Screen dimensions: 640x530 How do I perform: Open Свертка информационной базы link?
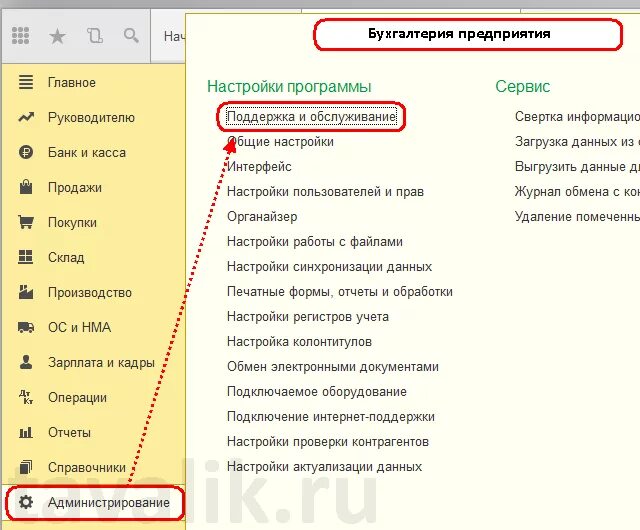tap(577, 117)
